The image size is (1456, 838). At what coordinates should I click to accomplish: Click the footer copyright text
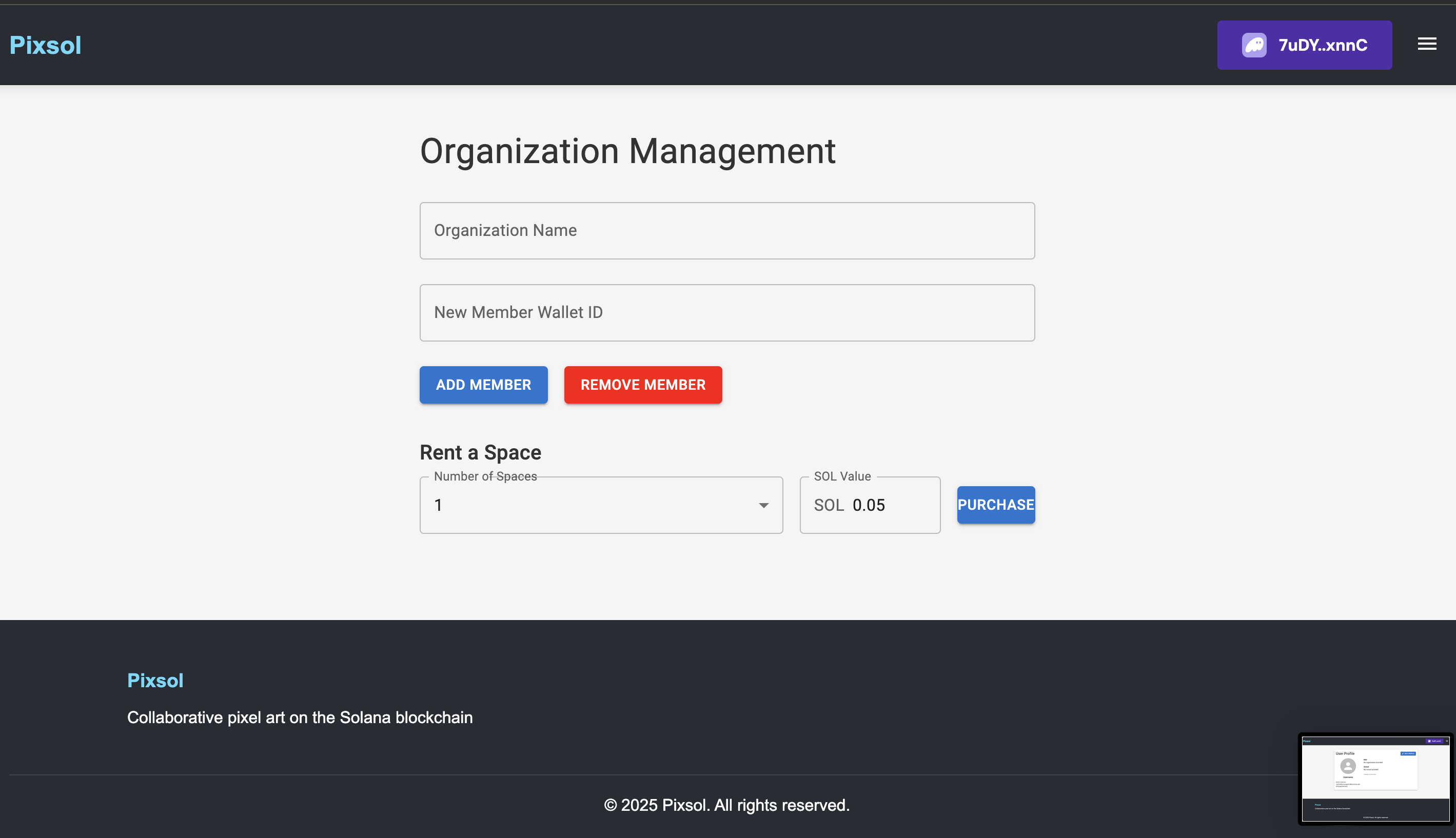pyautogui.click(x=726, y=805)
